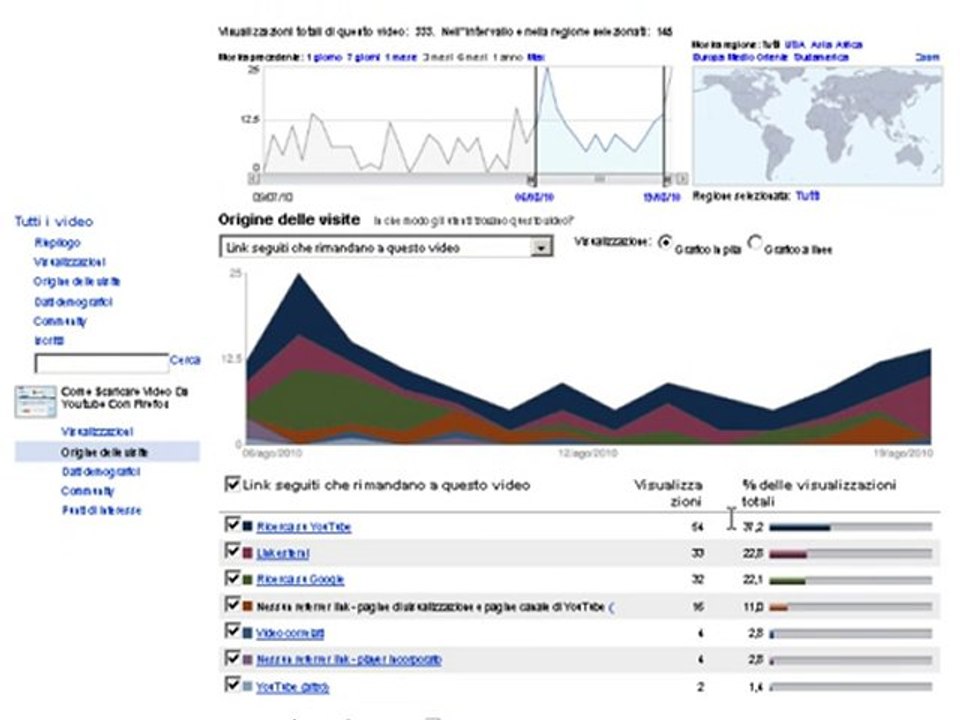
Task: Click the left range handle on the timeline
Action: pyautogui.click(x=531, y=179)
